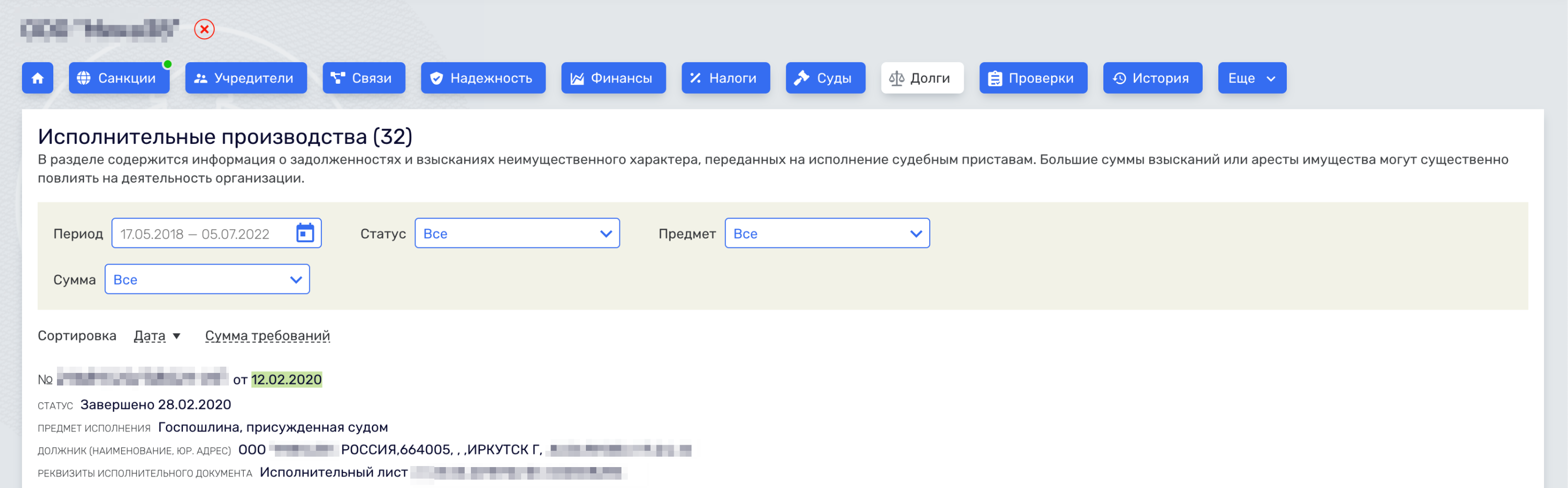Screen dimensions: 1568x488
Task: Sort by Сумма требований
Action: (x=267, y=336)
